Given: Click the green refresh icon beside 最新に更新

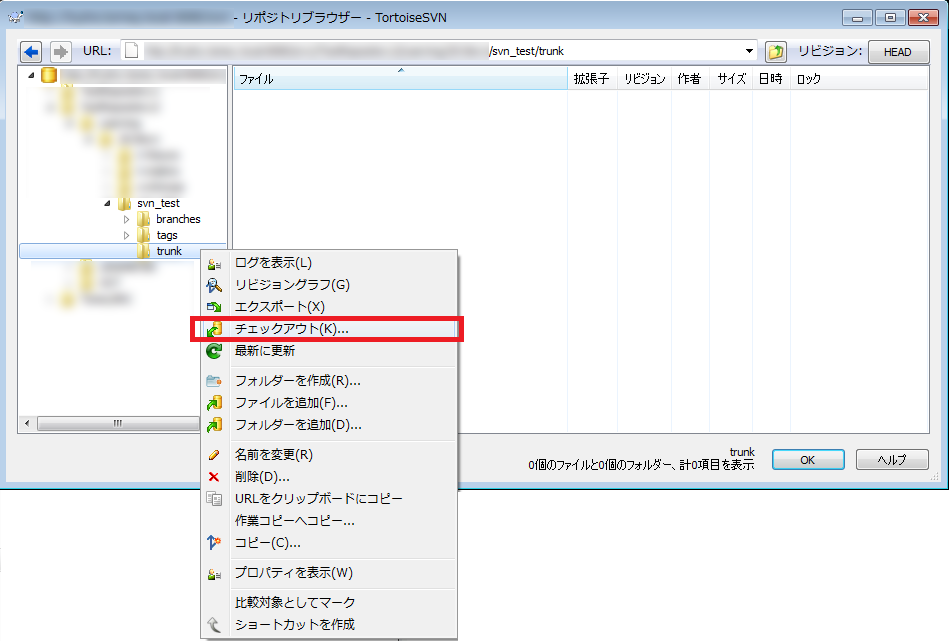Looking at the screenshot, I should [214, 351].
